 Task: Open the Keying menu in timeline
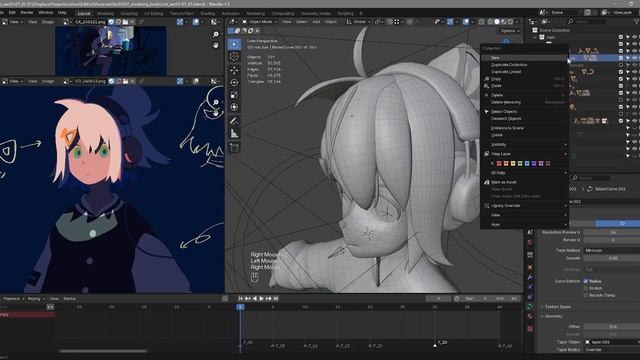click(36, 299)
